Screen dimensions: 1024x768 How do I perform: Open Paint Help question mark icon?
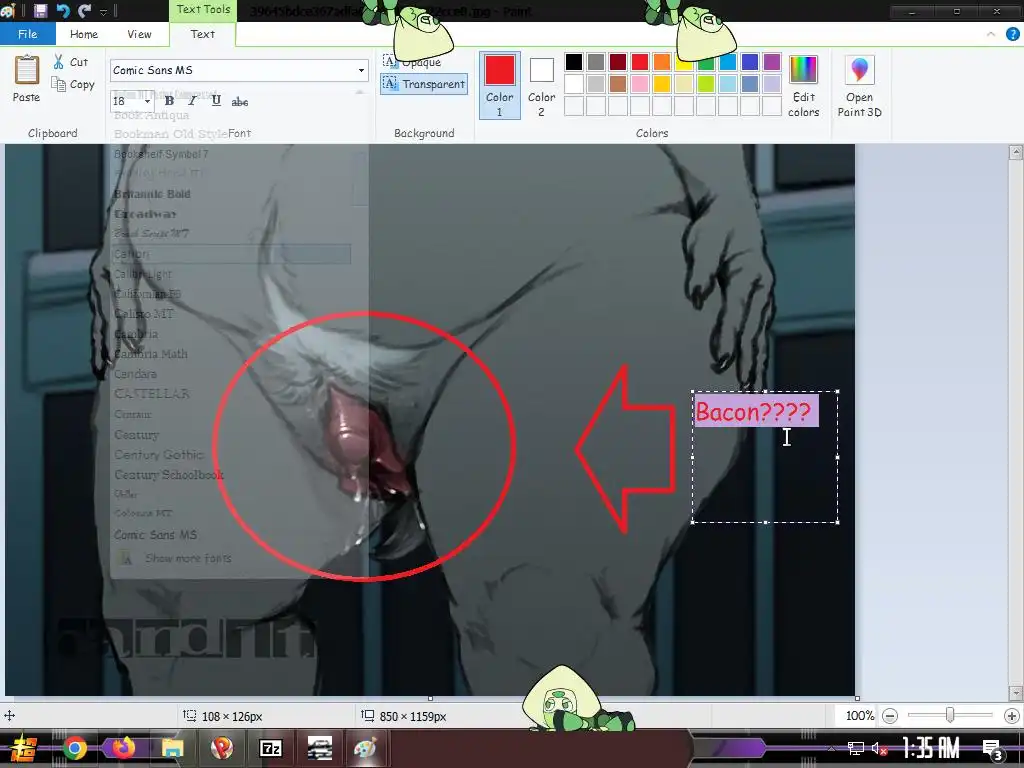click(x=1012, y=34)
